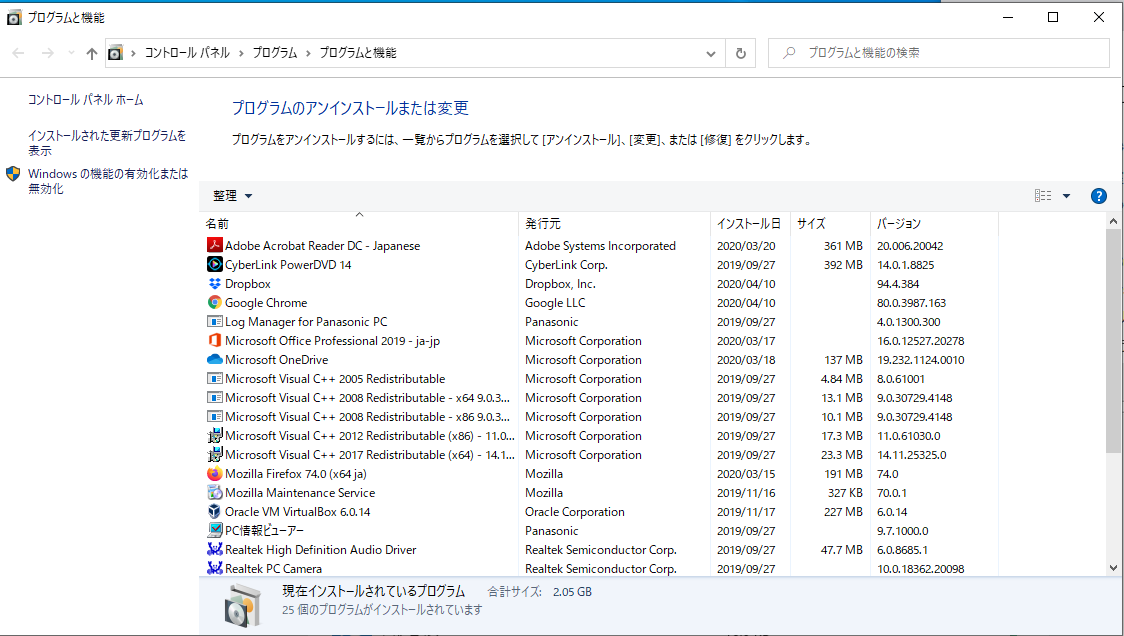Click the Oracle VM VirtualBox icon
This screenshot has height=636, width=1124.
point(214,511)
